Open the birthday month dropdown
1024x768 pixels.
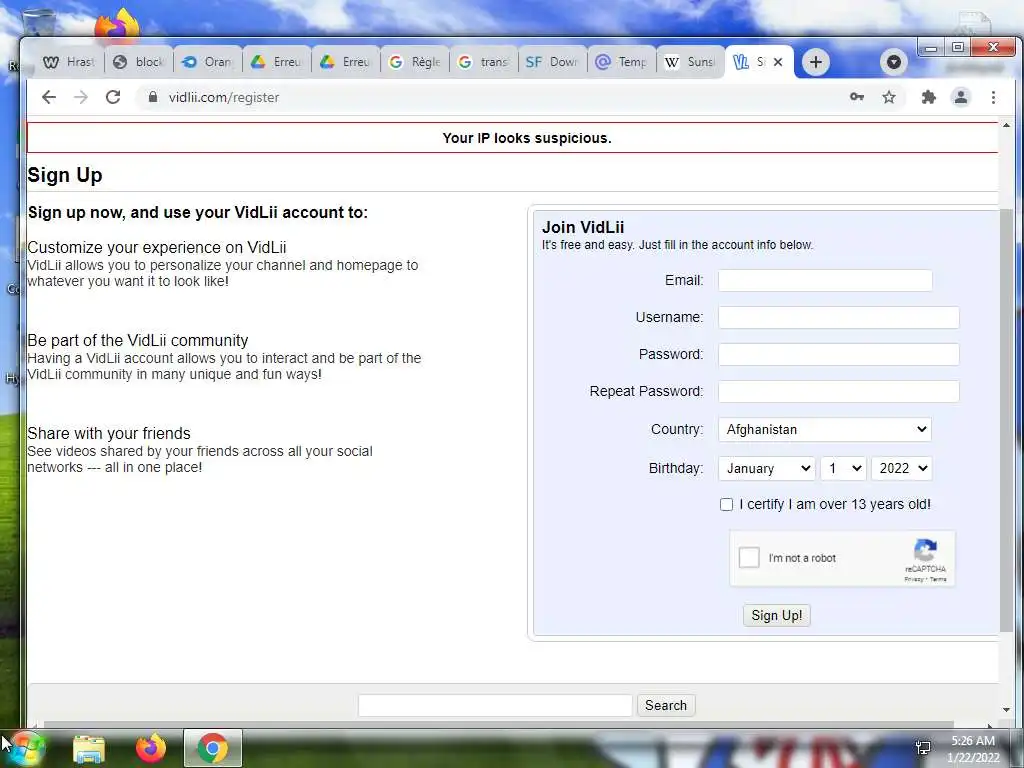point(767,468)
